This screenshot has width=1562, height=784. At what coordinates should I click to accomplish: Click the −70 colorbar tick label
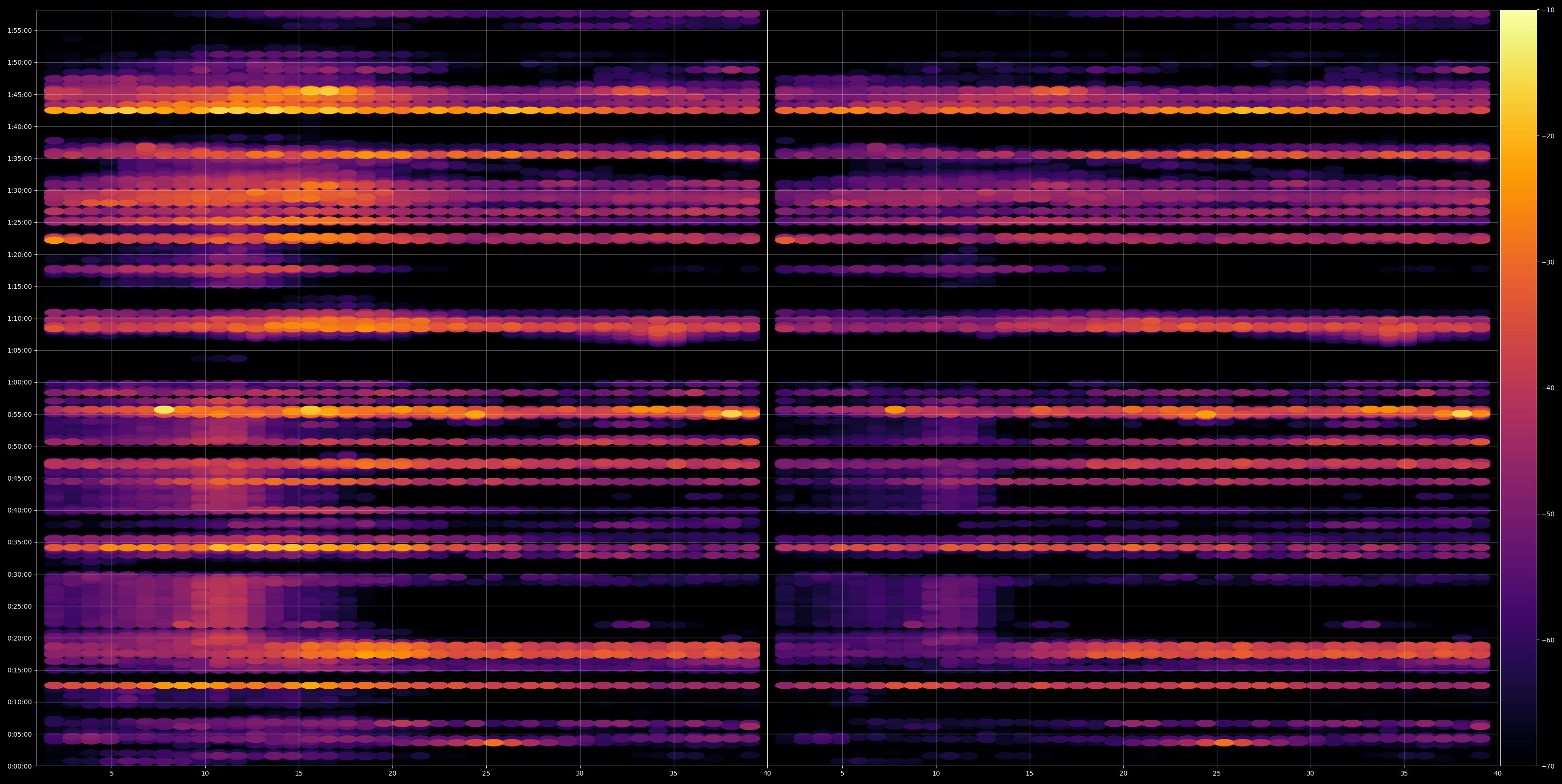click(x=1547, y=766)
